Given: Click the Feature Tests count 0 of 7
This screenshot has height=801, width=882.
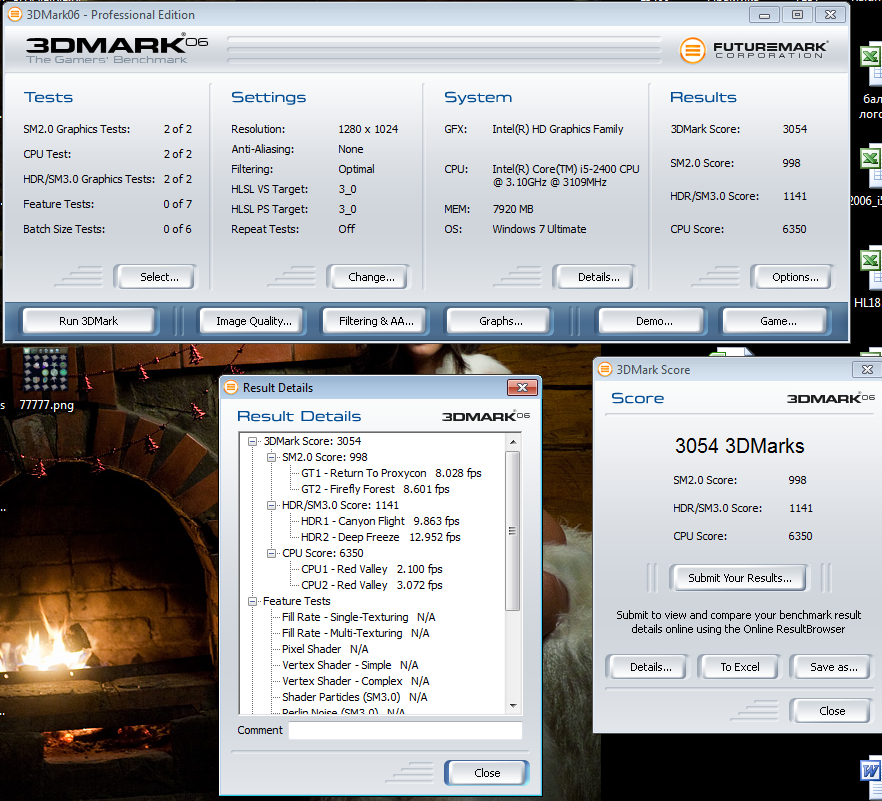Looking at the screenshot, I should [x=177, y=204].
